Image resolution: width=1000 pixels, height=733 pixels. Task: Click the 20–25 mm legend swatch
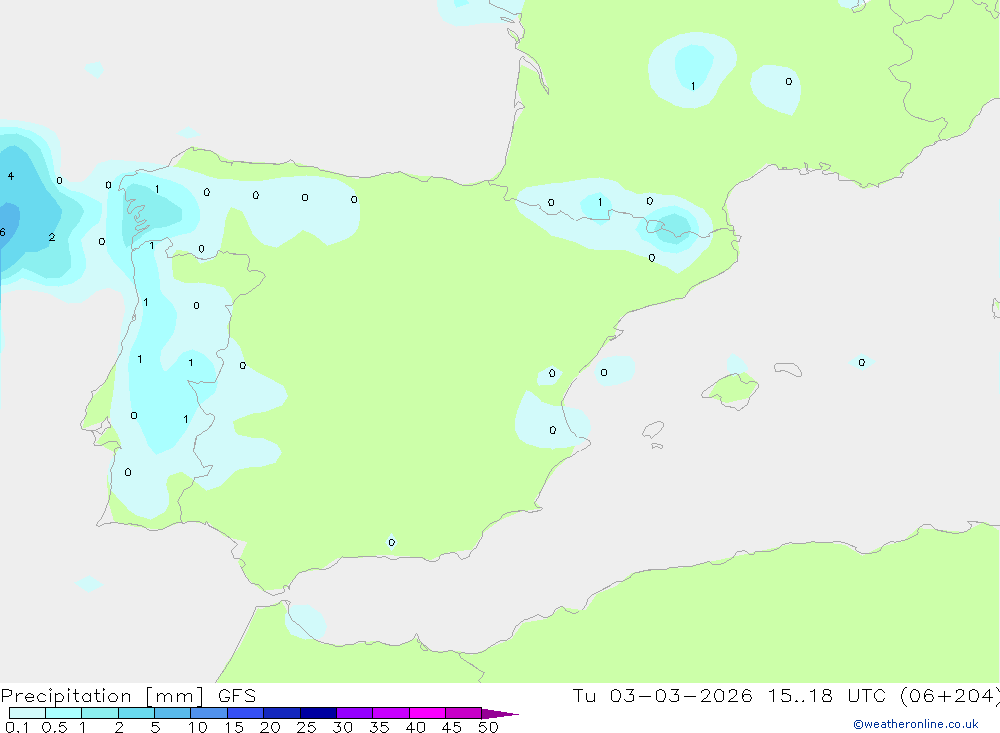[281, 713]
